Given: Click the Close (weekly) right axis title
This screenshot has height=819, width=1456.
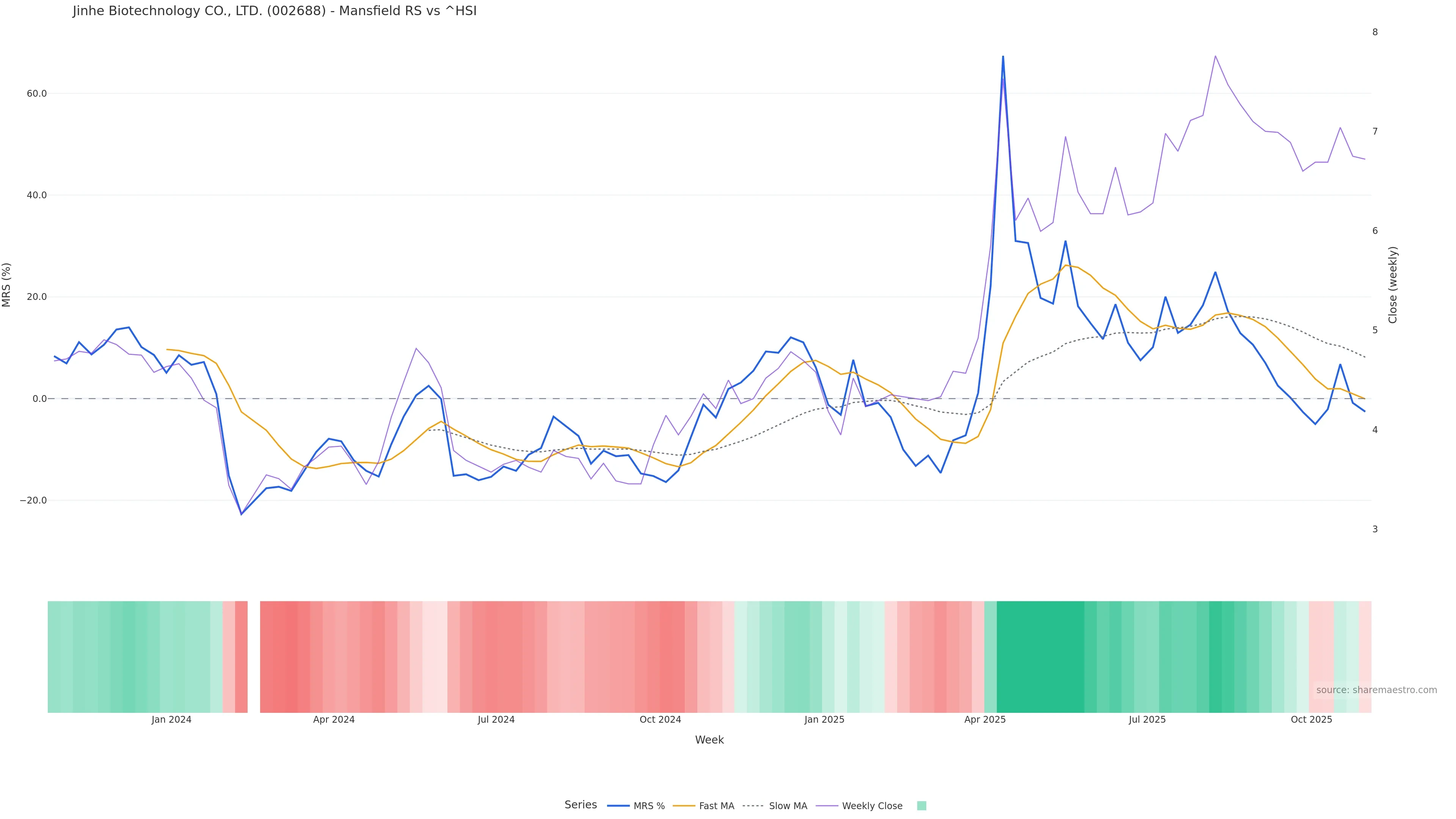Looking at the screenshot, I should tap(1393, 285).
